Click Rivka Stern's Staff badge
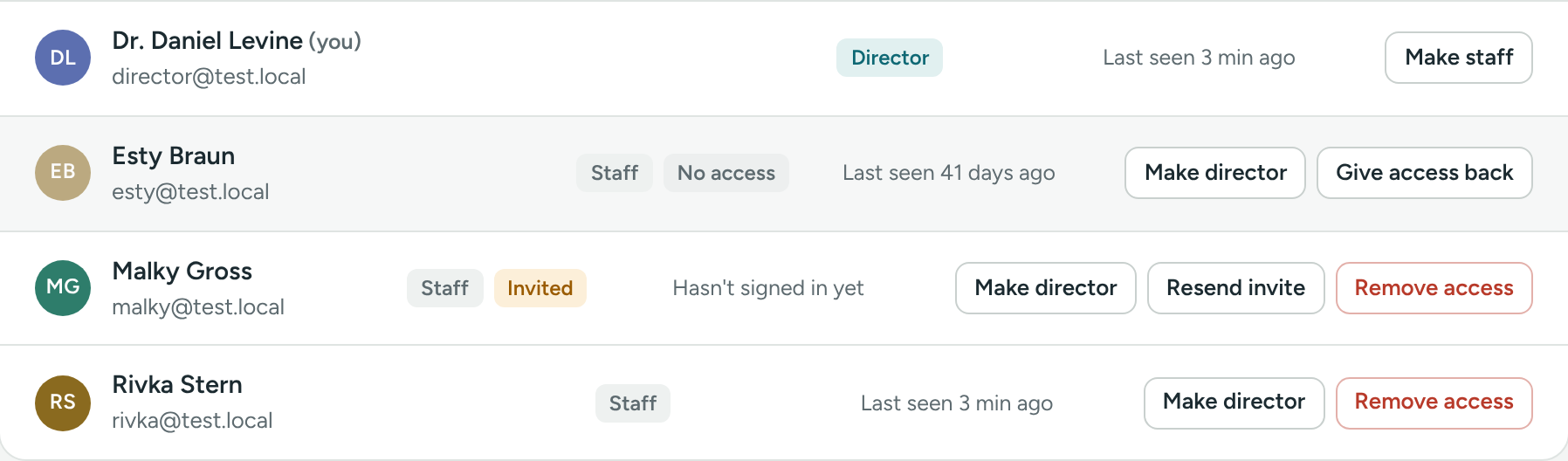Image resolution: width=1568 pixels, height=461 pixels. pos(633,403)
